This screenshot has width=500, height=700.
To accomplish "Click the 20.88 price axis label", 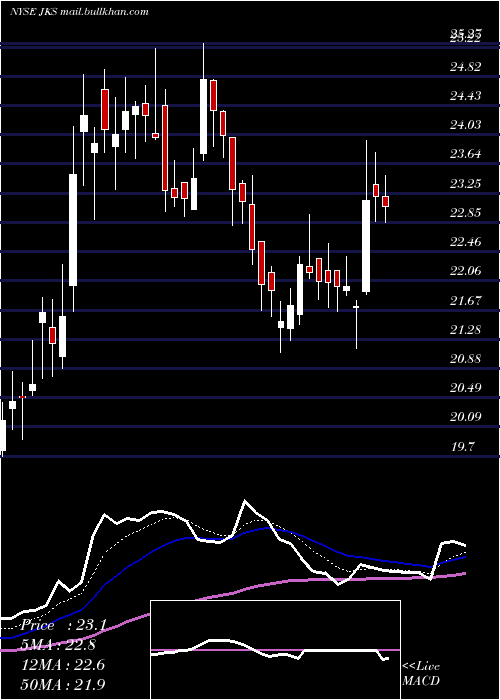I will [466, 359].
